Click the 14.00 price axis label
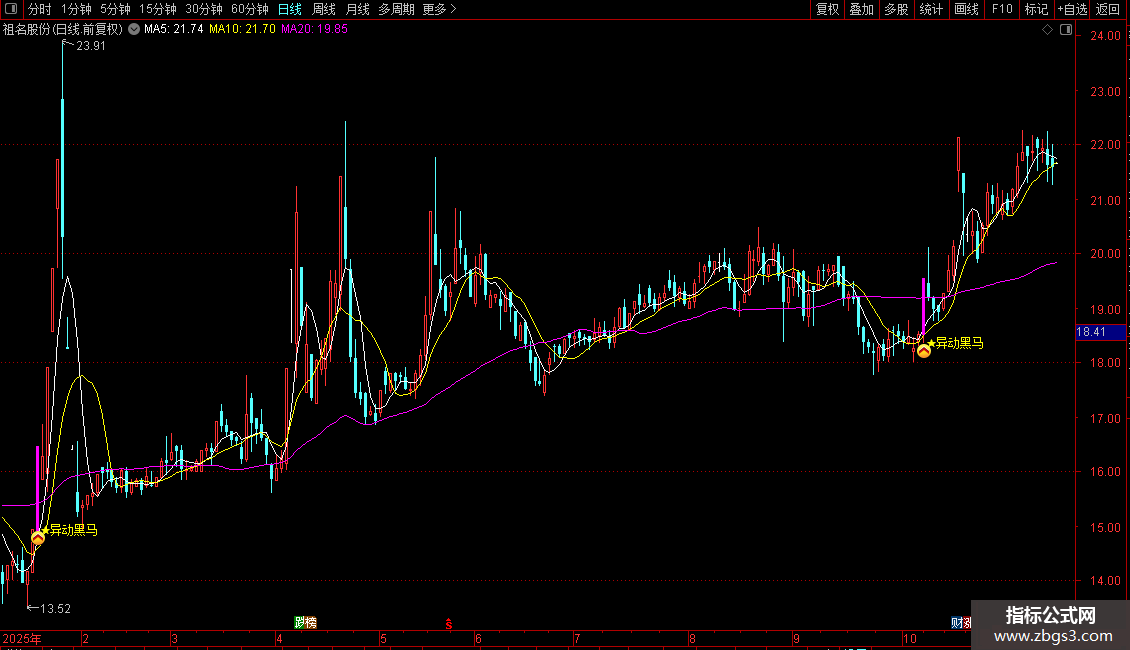The height and width of the screenshot is (650, 1130). click(x=1105, y=581)
